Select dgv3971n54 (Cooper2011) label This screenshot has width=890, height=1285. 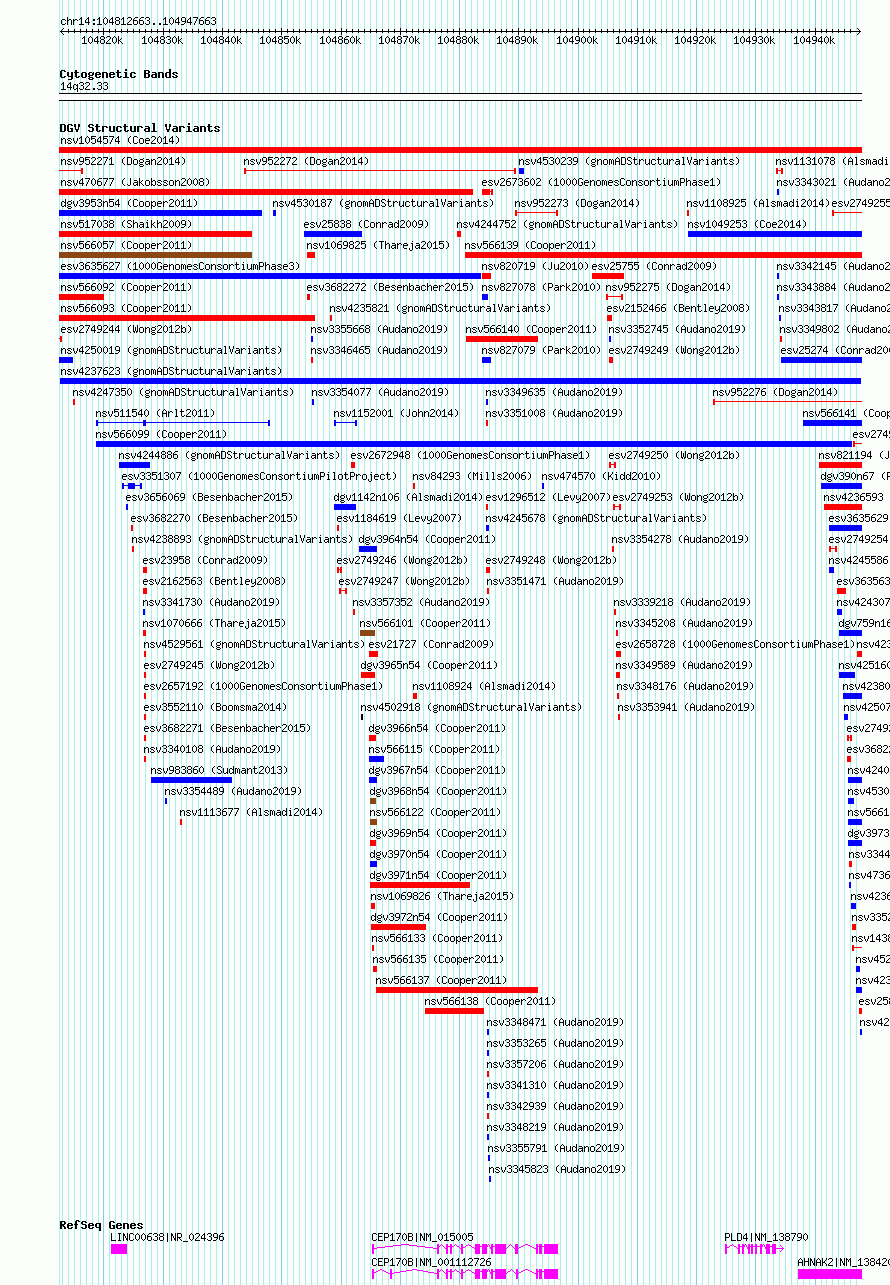point(438,875)
